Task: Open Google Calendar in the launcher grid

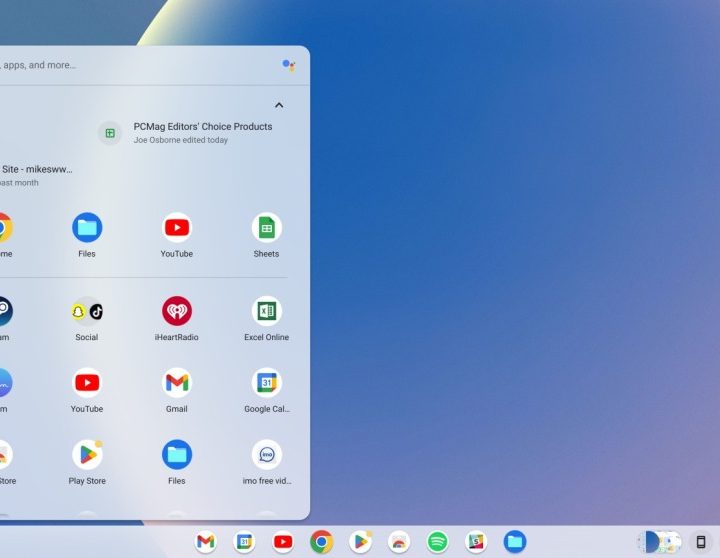Action: tap(266, 383)
